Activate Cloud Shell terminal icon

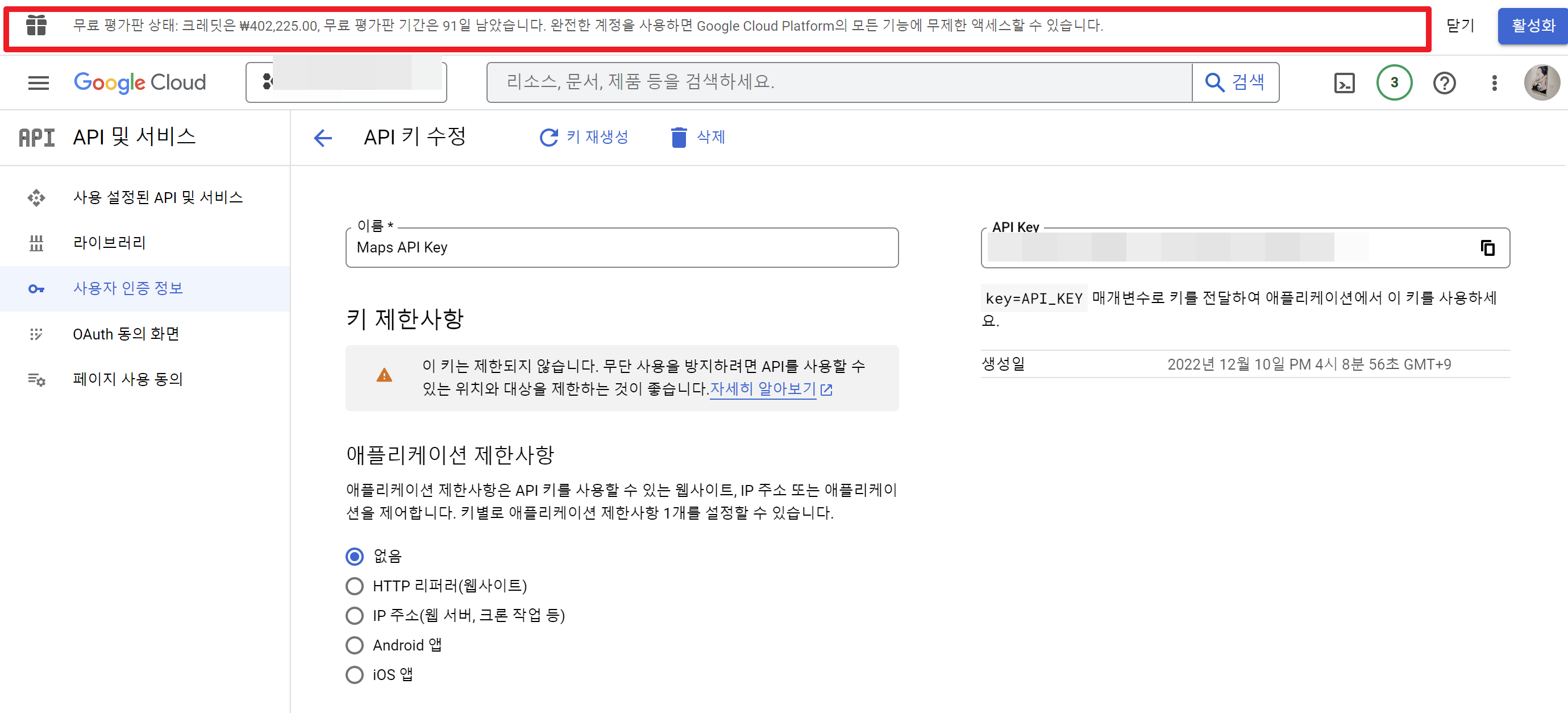(x=1344, y=83)
